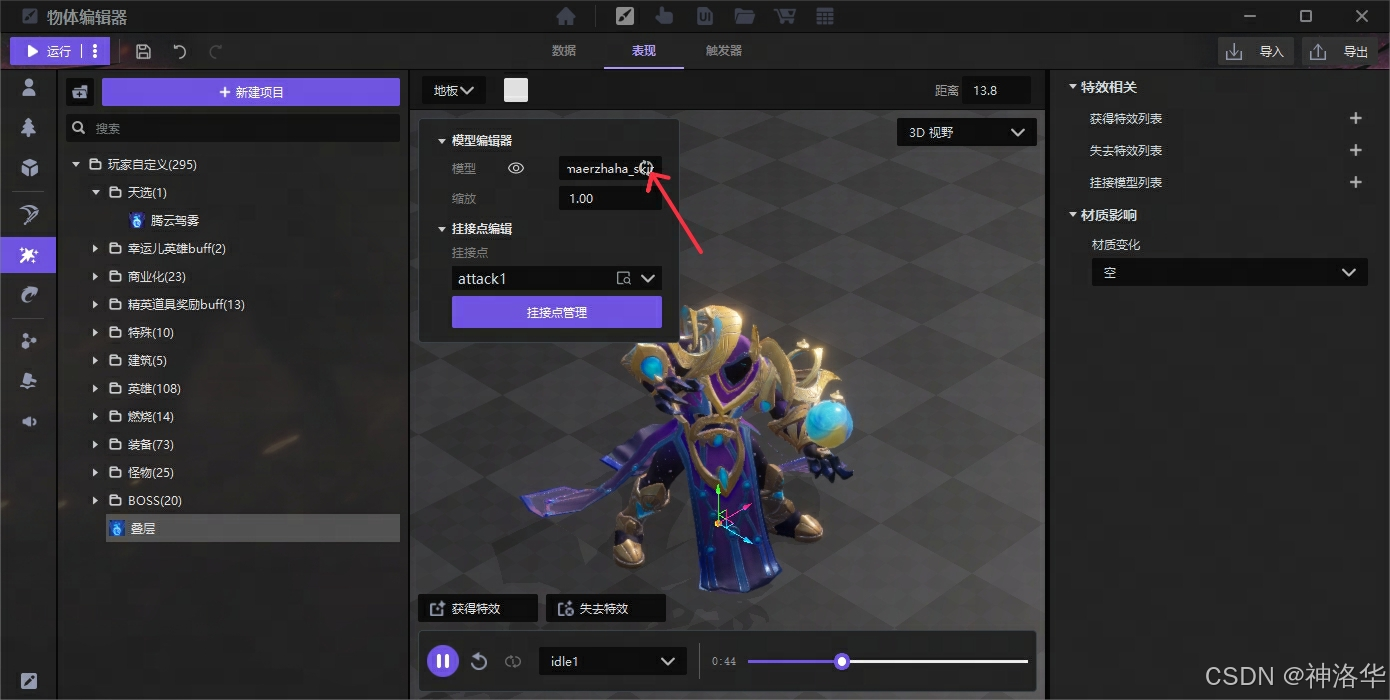1390x700 pixels.
Task: Open the run options three-dot menu
Action: coord(95,51)
